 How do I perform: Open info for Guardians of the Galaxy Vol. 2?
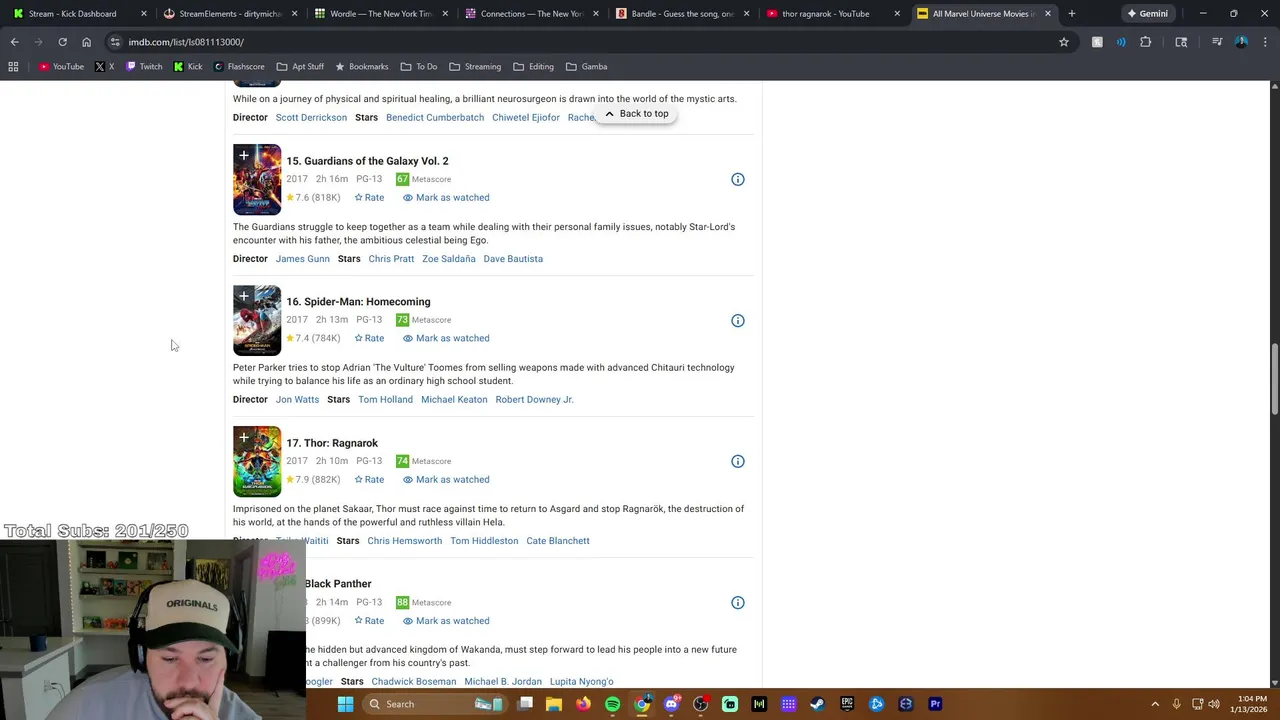[x=738, y=179]
